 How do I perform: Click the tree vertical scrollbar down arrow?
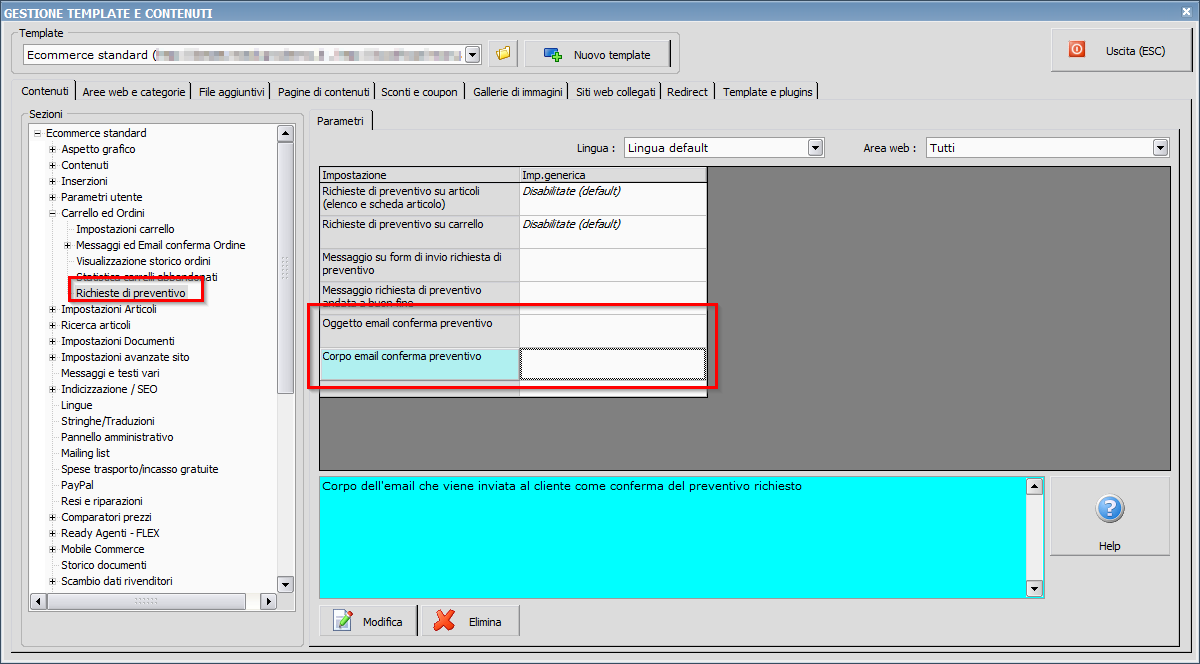click(x=285, y=584)
